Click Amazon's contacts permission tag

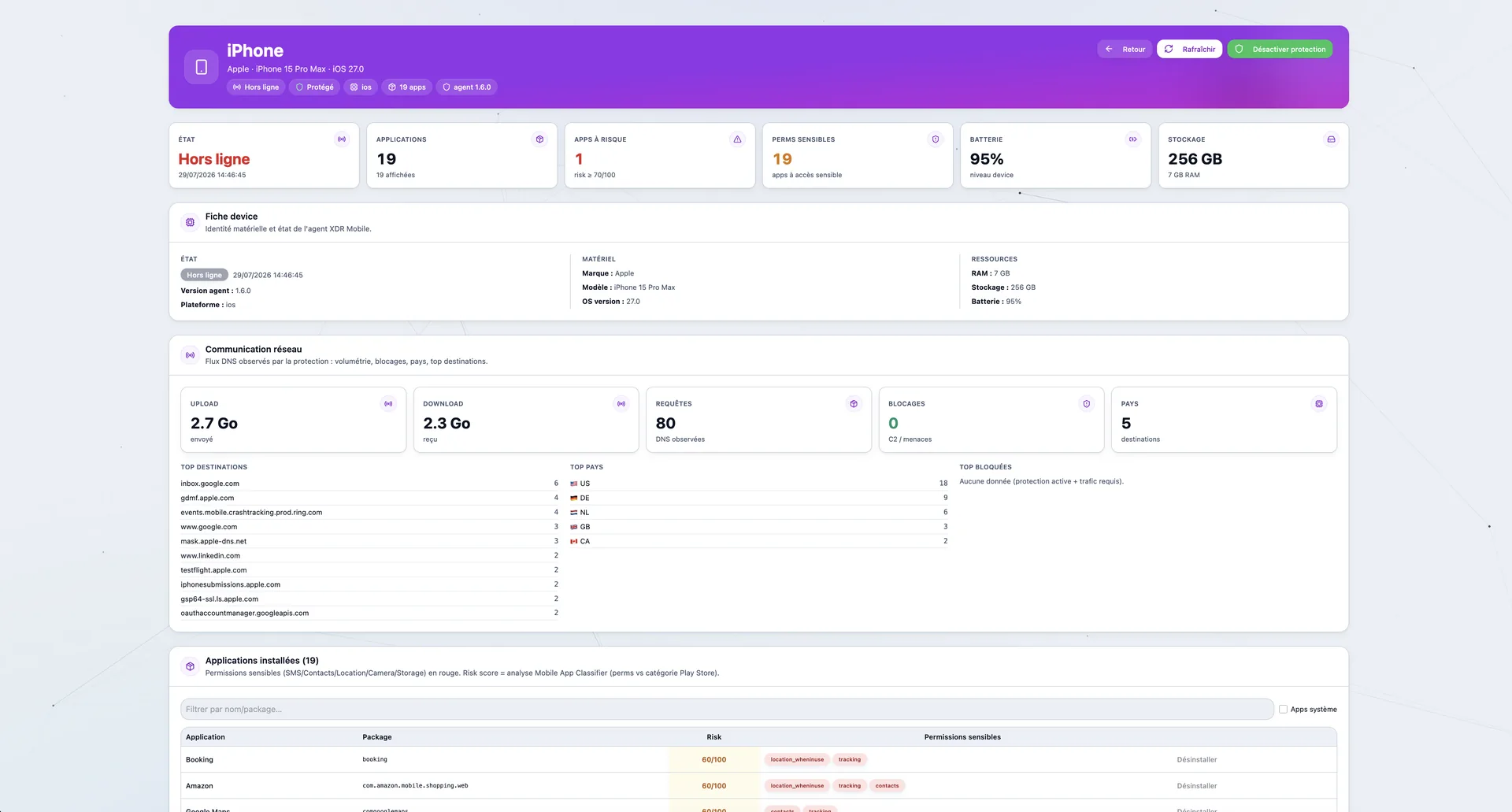coord(887,786)
